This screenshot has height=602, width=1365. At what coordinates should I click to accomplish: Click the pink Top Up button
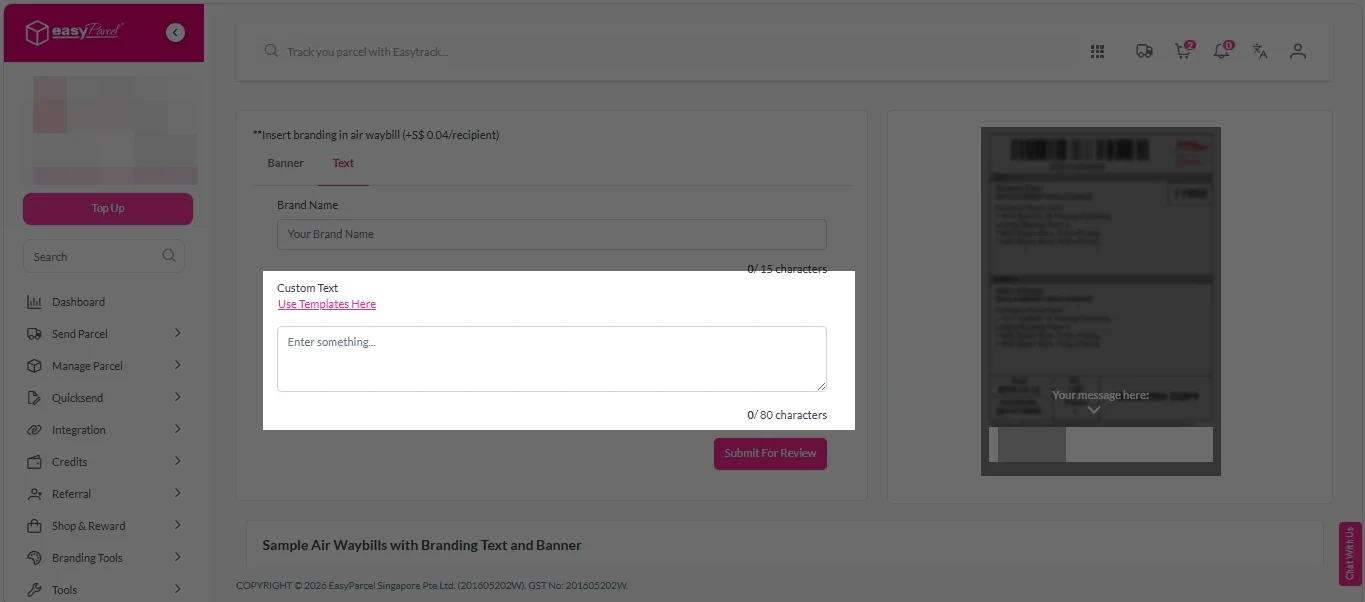(x=107, y=208)
